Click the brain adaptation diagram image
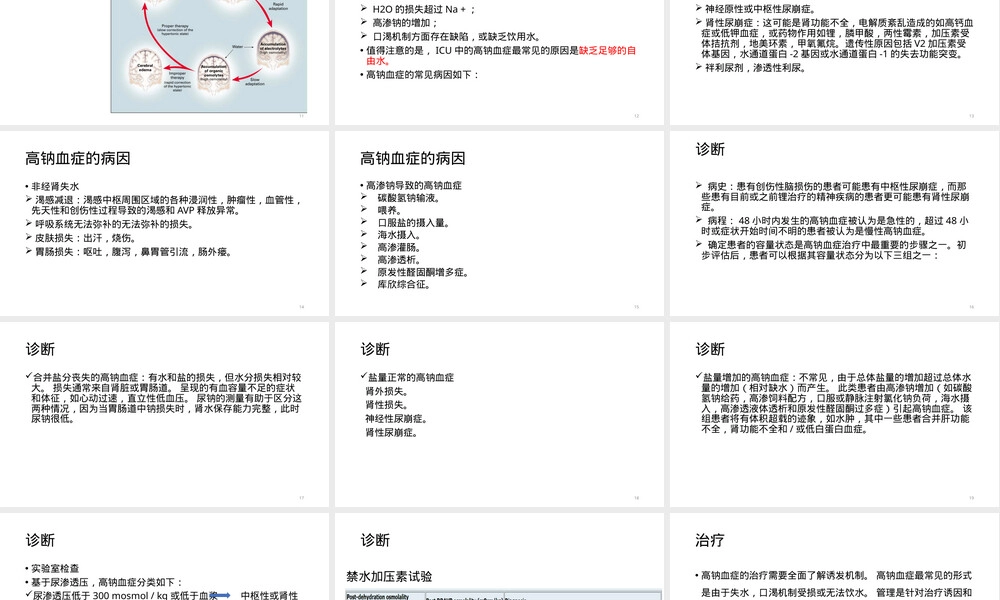 209,56
